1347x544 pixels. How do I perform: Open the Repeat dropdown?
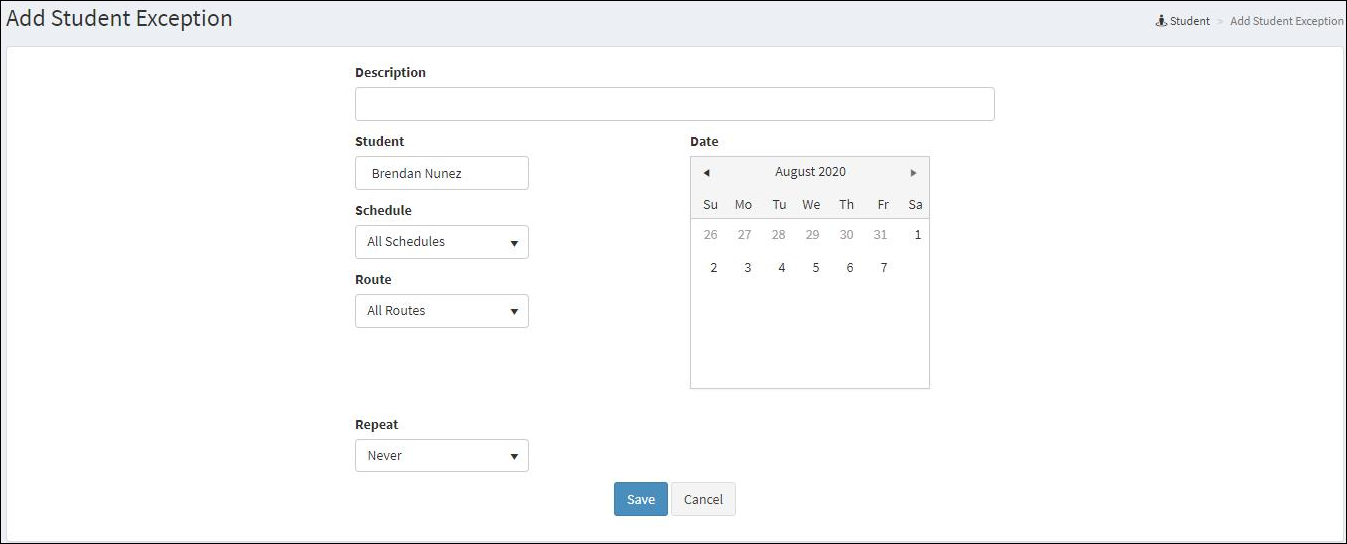(442, 456)
